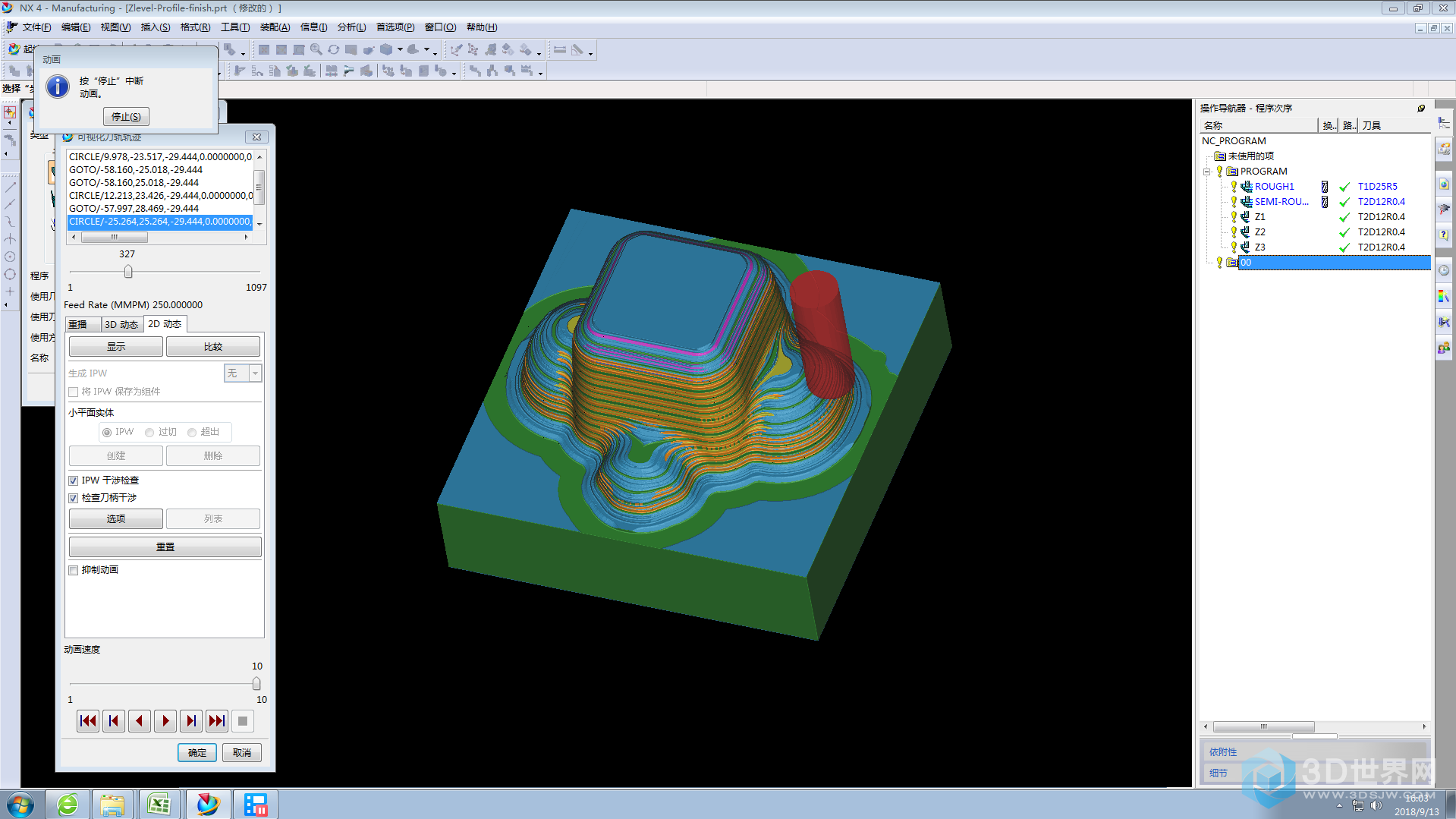The width and height of the screenshot is (1456, 819).
Task: Open the Operation Navigator sidebar tab icon
Action: pos(1444,124)
